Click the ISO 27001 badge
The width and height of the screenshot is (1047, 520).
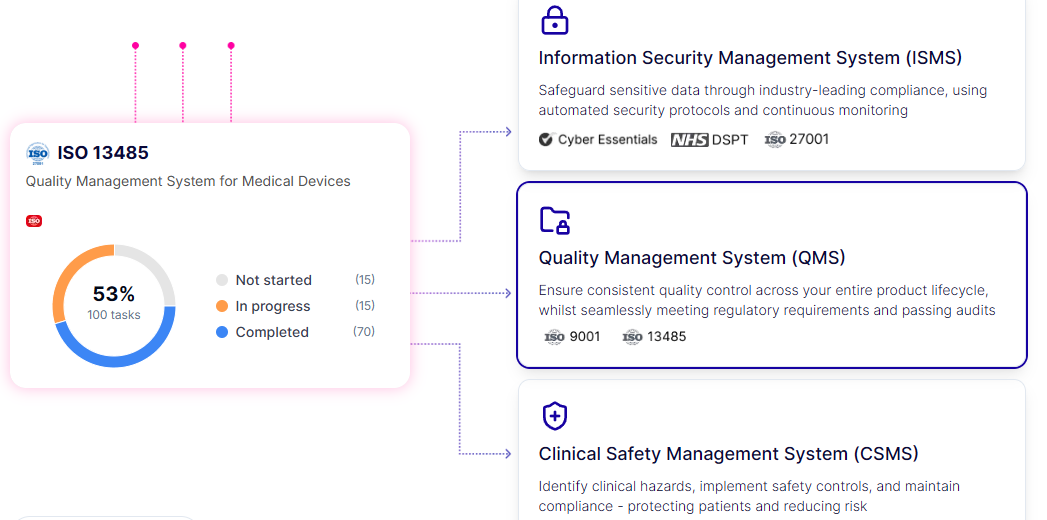[797, 140]
